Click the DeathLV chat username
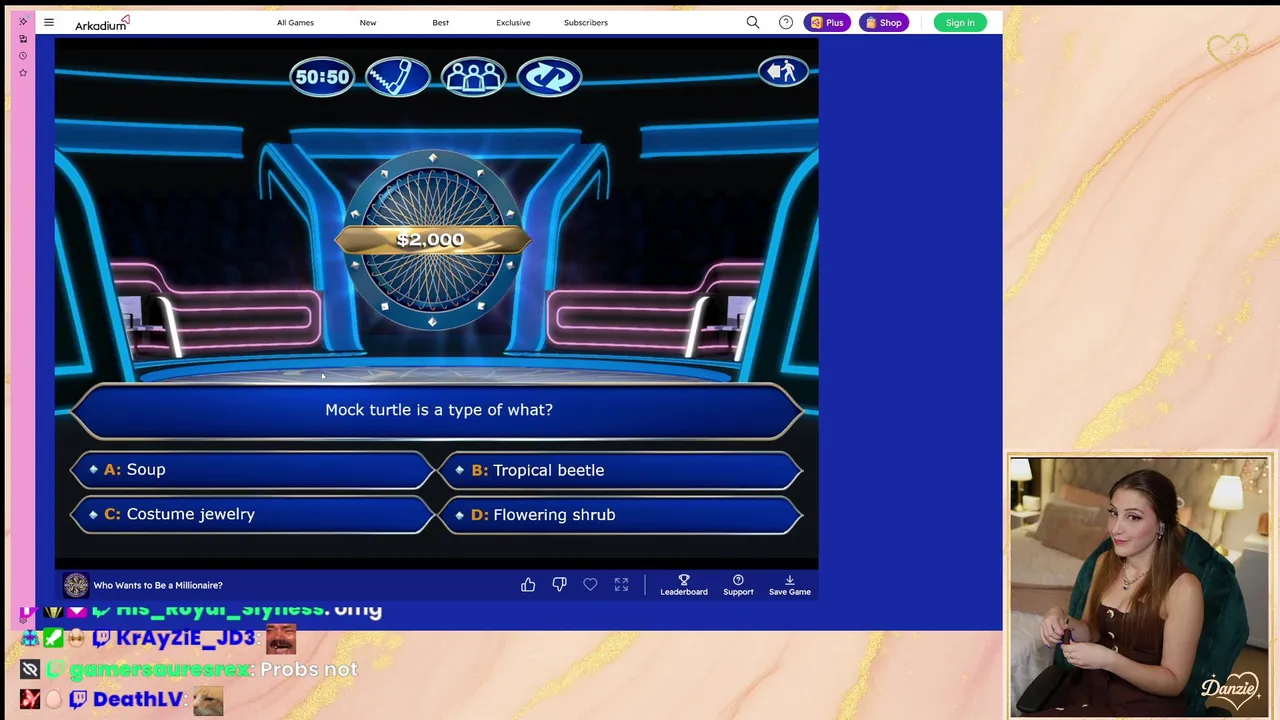Image resolution: width=1280 pixels, height=720 pixels. click(139, 700)
